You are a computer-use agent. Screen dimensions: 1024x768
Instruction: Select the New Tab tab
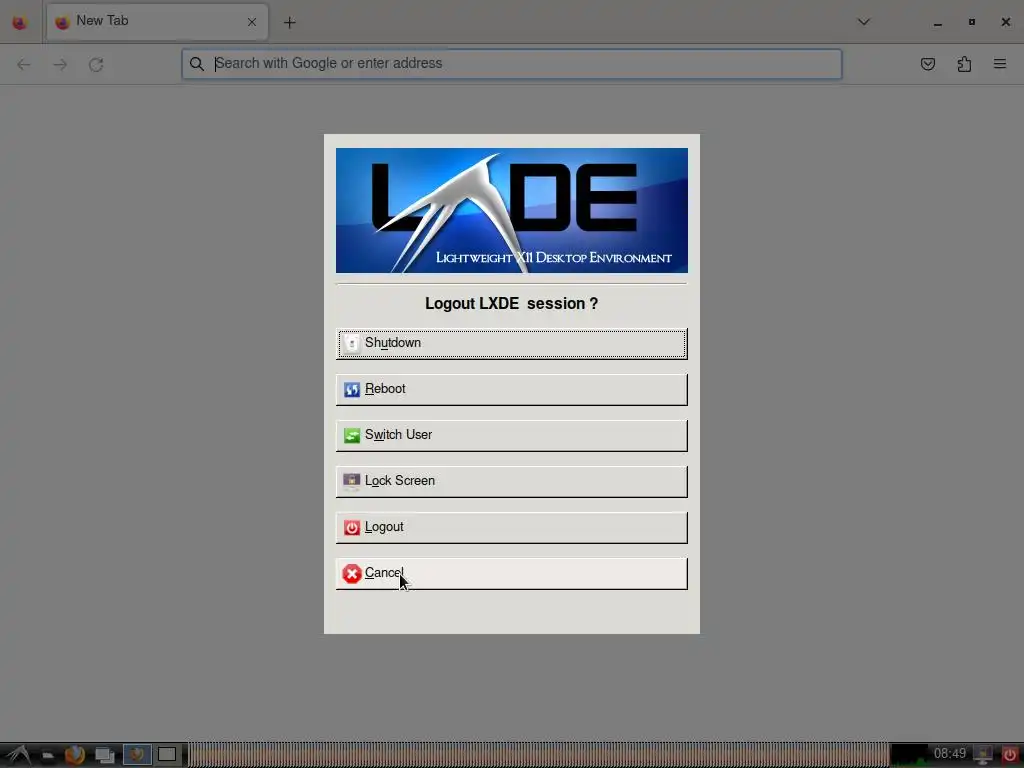[157, 22]
